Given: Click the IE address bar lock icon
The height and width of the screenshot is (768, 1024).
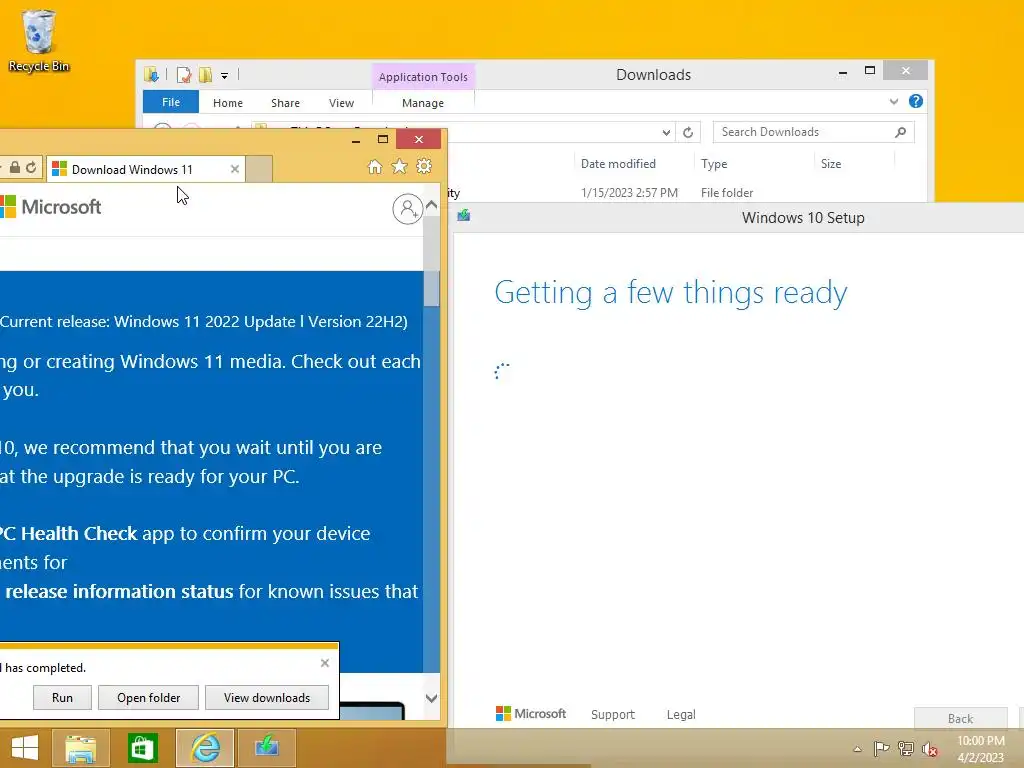Looking at the screenshot, I should (14, 168).
